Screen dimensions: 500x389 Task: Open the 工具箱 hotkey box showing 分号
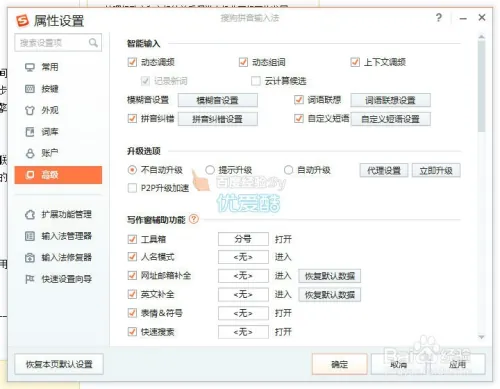[243, 239]
